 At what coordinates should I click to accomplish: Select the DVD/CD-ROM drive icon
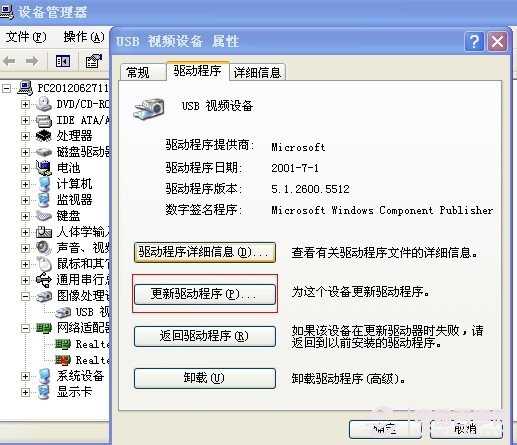[44, 104]
